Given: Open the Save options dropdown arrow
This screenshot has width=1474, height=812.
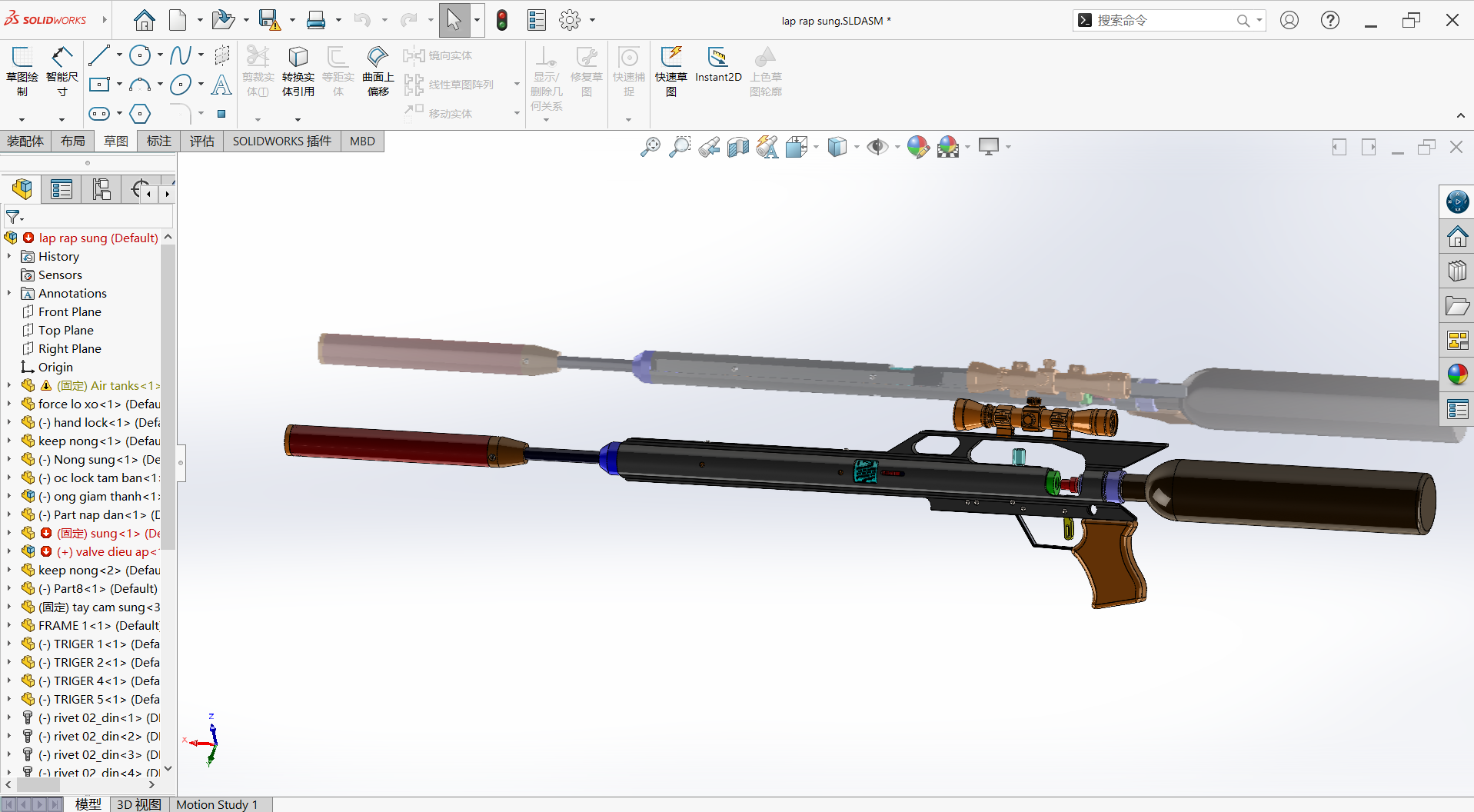Looking at the screenshot, I should (292, 20).
